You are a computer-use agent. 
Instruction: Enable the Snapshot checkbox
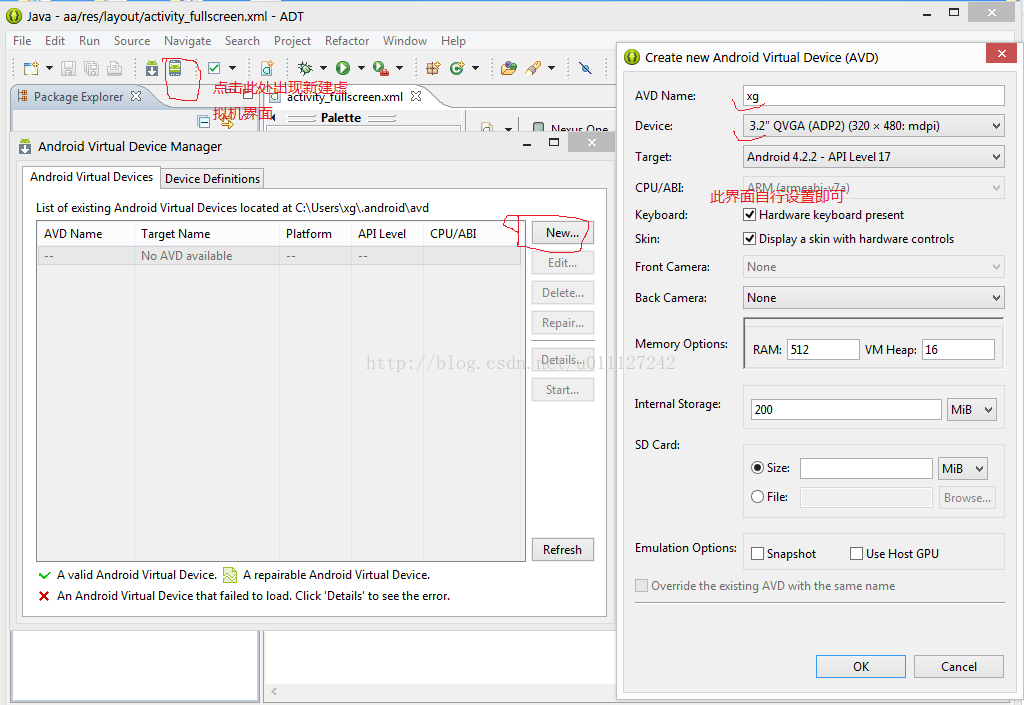pos(758,554)
